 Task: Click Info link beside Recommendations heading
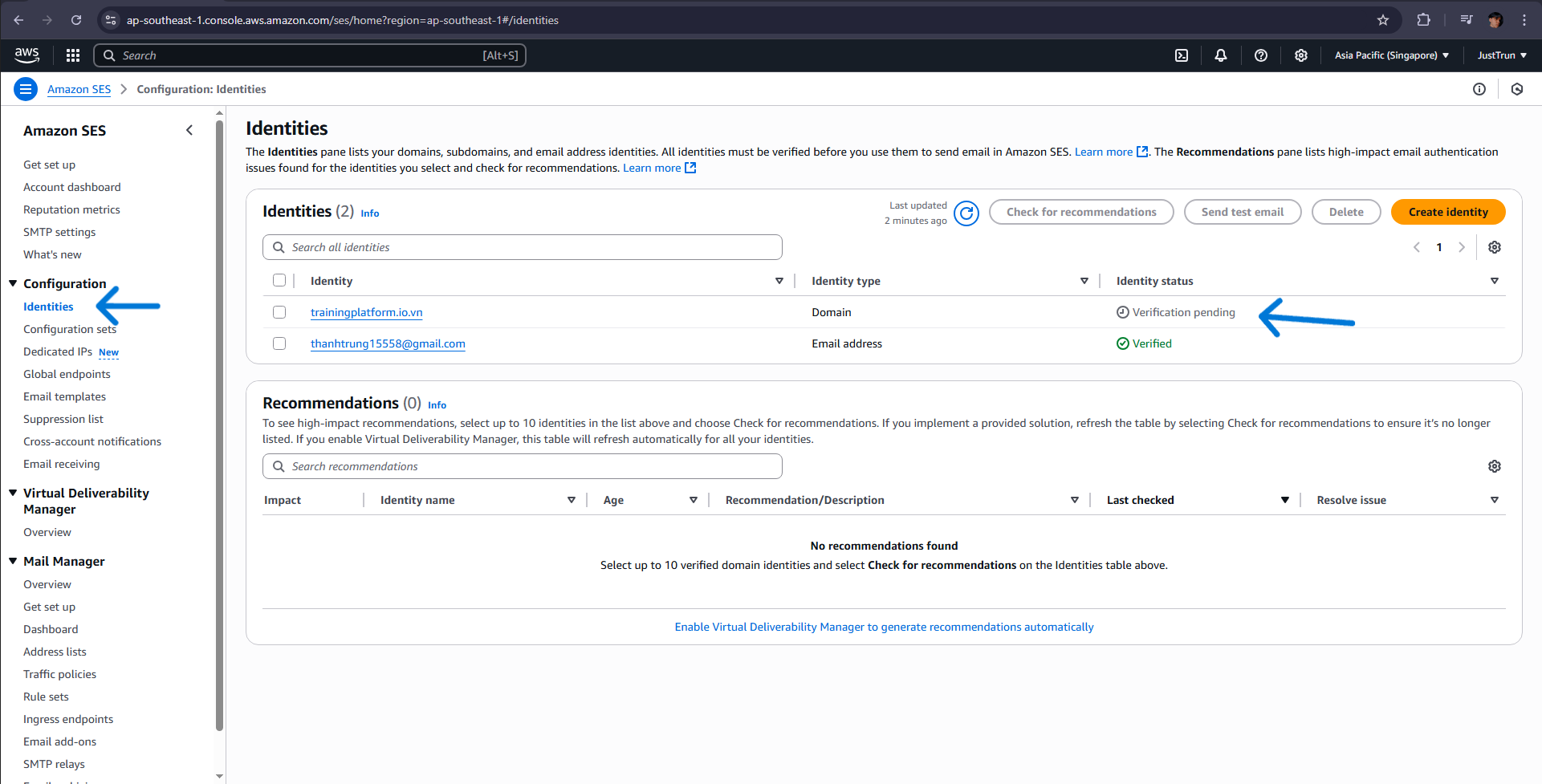(x=437, y=405)
